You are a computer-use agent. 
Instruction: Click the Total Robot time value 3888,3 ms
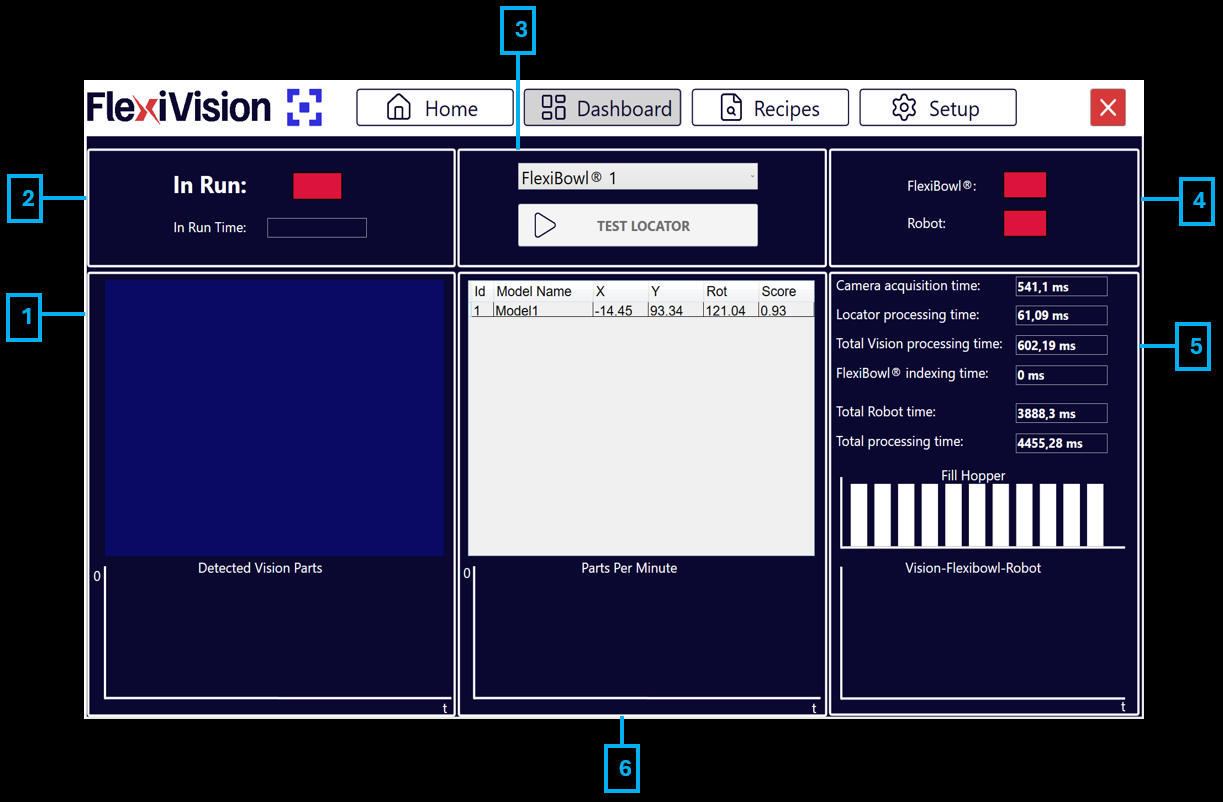pos(1061,413)
